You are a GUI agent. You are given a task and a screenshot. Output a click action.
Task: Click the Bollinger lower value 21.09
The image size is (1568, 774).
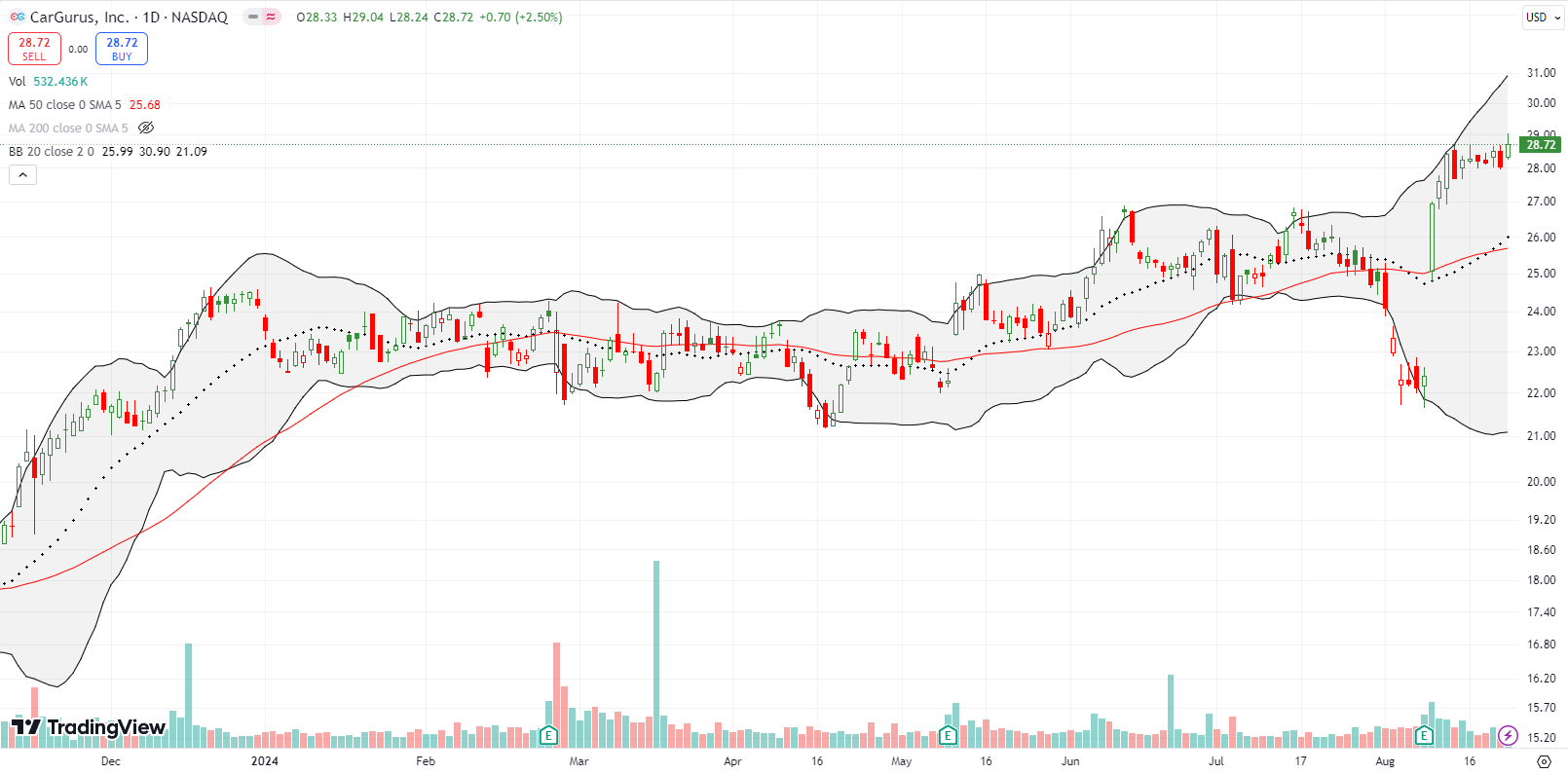coord(192,152)
